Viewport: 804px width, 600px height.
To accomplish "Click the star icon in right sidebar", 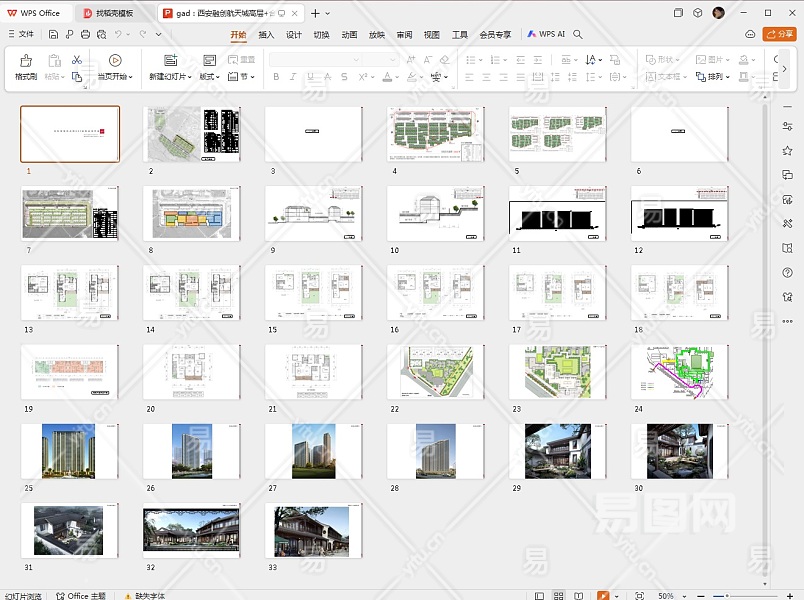I will 787,151.
